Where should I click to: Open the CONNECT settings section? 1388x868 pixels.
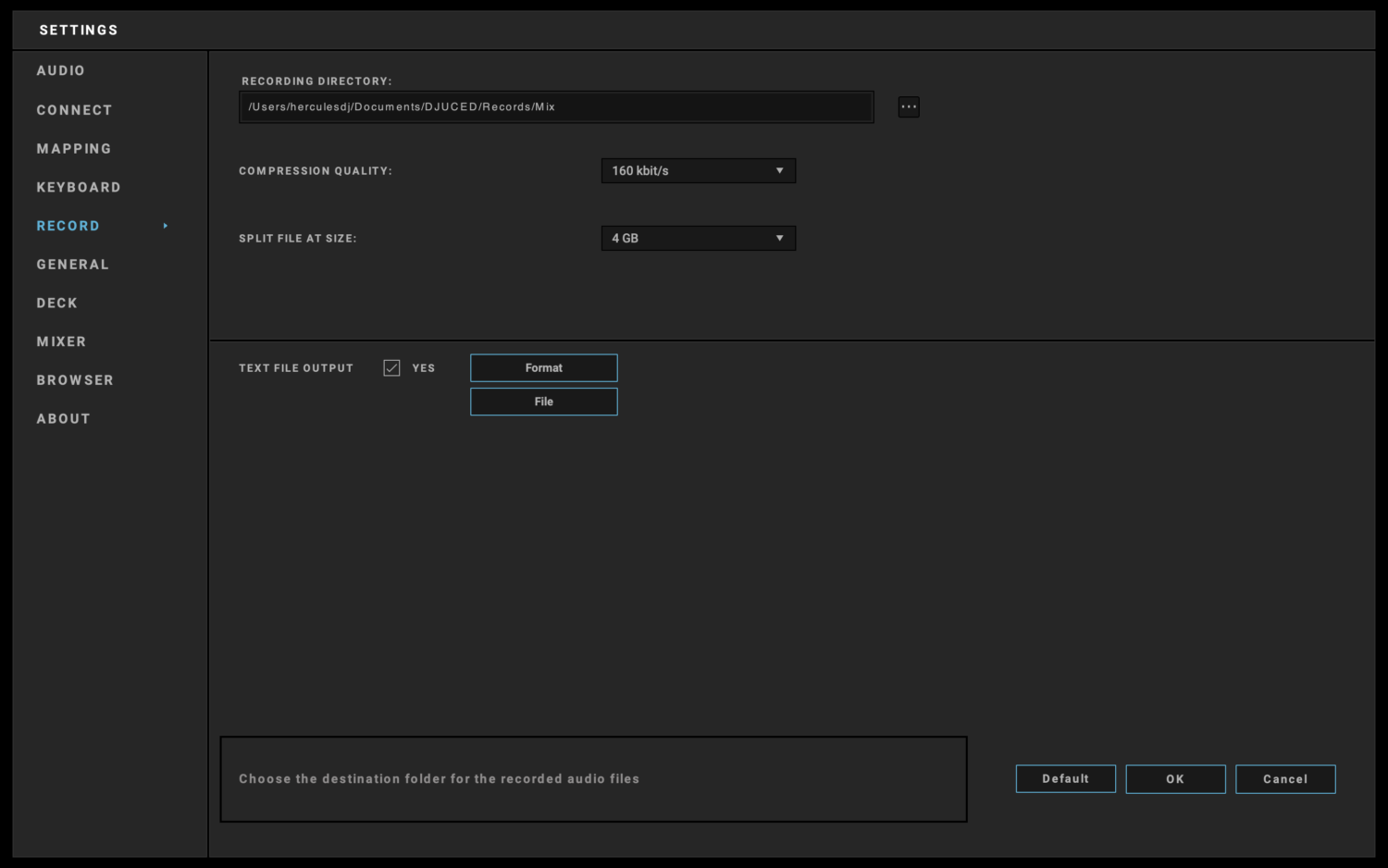[74, 109]
